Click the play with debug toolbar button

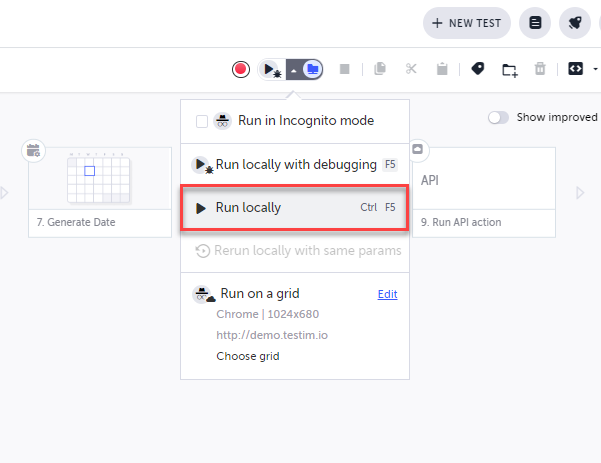tap(272, 70)
